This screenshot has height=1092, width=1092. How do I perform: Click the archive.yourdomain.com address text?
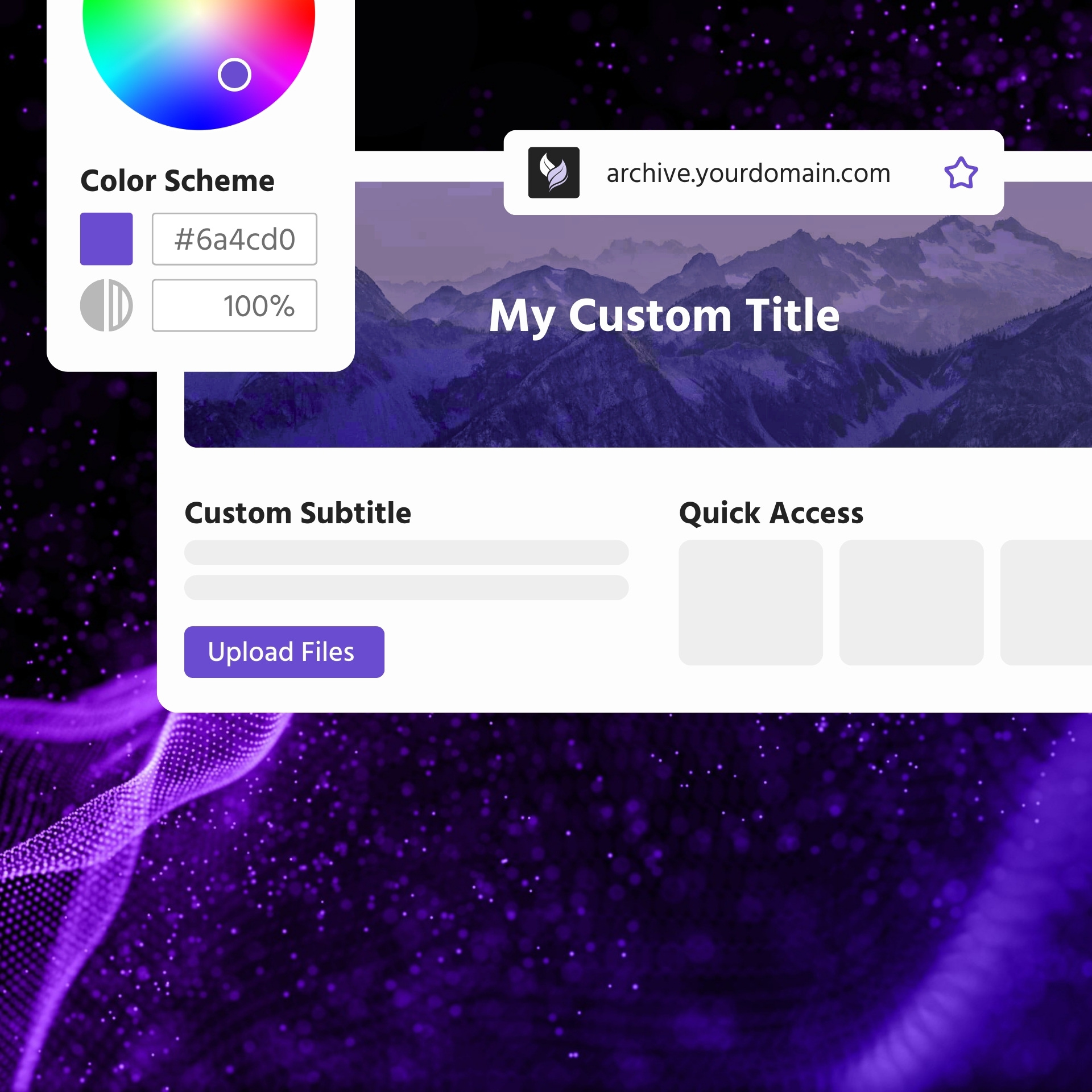tap(748, 173)
